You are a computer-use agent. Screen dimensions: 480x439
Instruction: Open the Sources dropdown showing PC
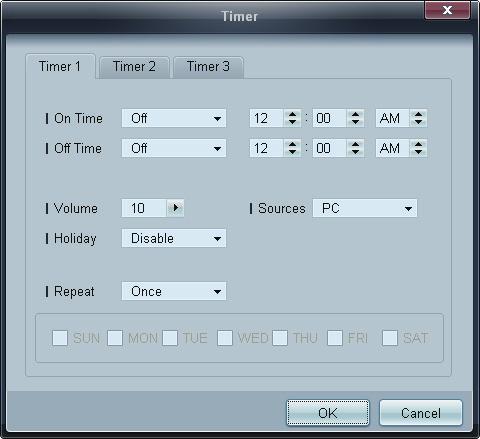[365, 208]
